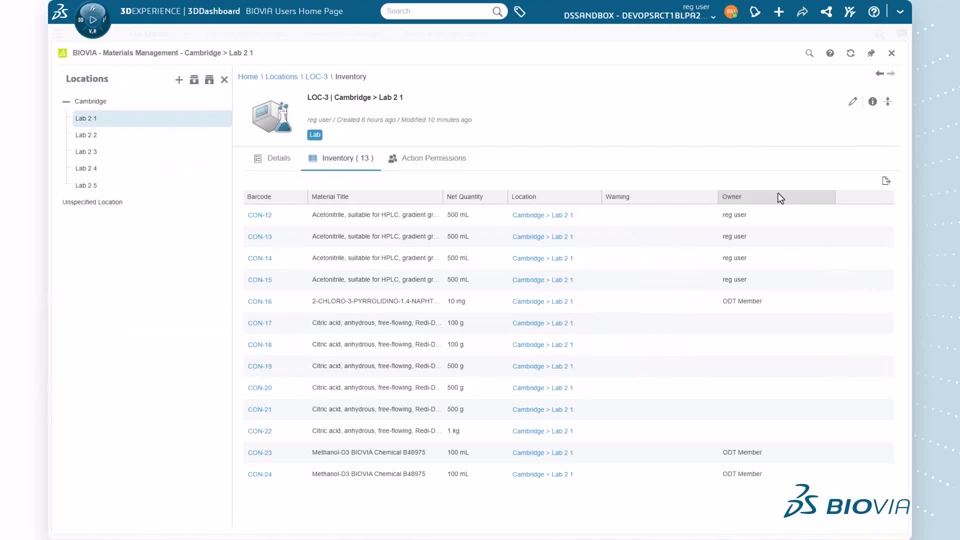Image resolution: width=960 pixels, height=540 pixels.
Task: Sort by Net Quantity column header
Action: [475, 197]
